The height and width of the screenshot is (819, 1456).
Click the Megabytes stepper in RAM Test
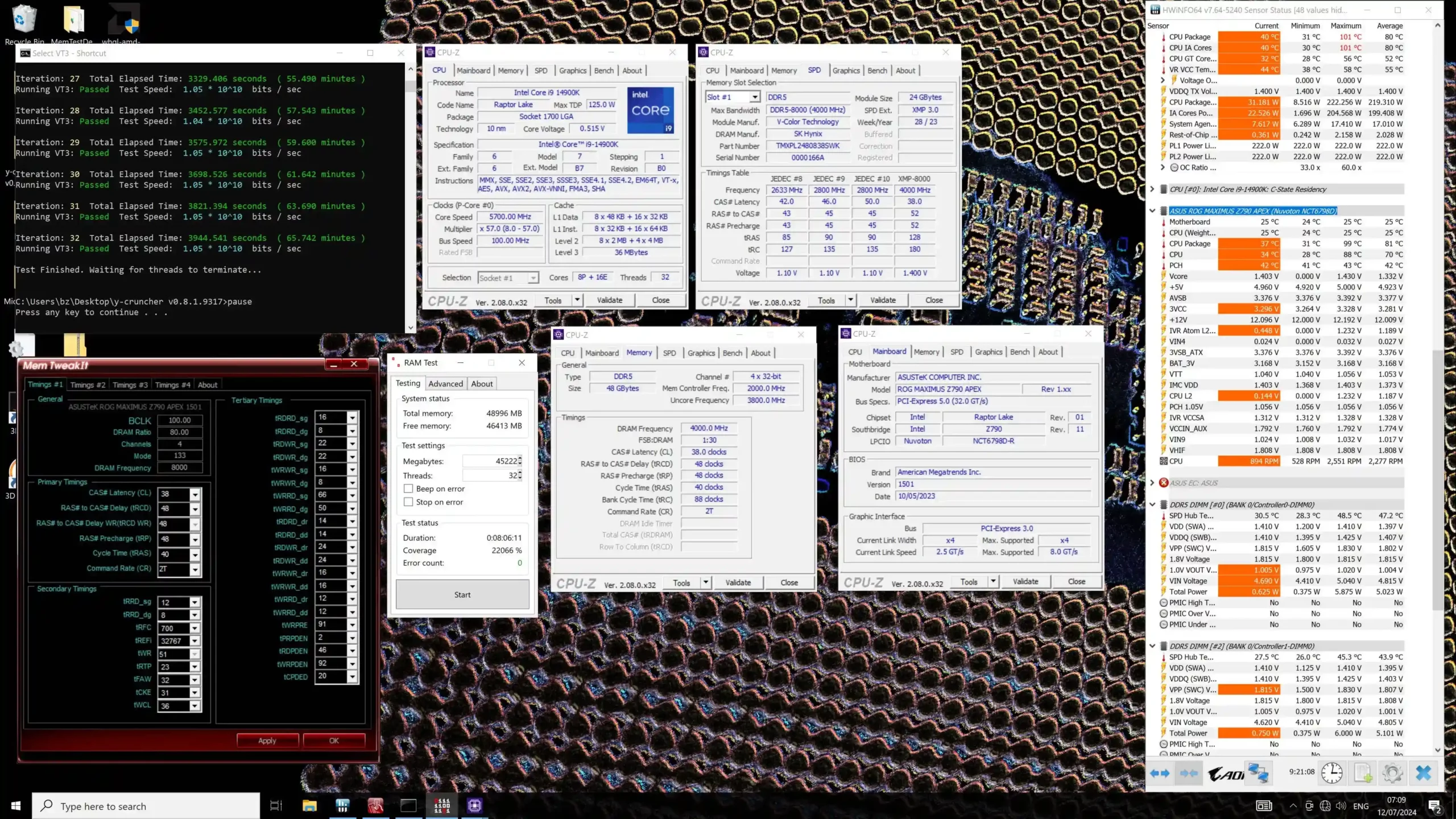point(520,461)
